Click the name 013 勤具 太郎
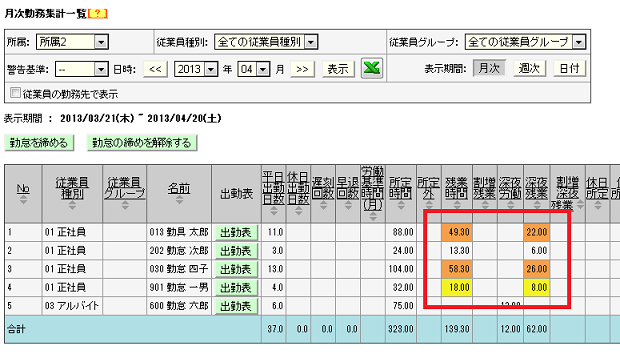620x362 pixels. tap(179, 232)
